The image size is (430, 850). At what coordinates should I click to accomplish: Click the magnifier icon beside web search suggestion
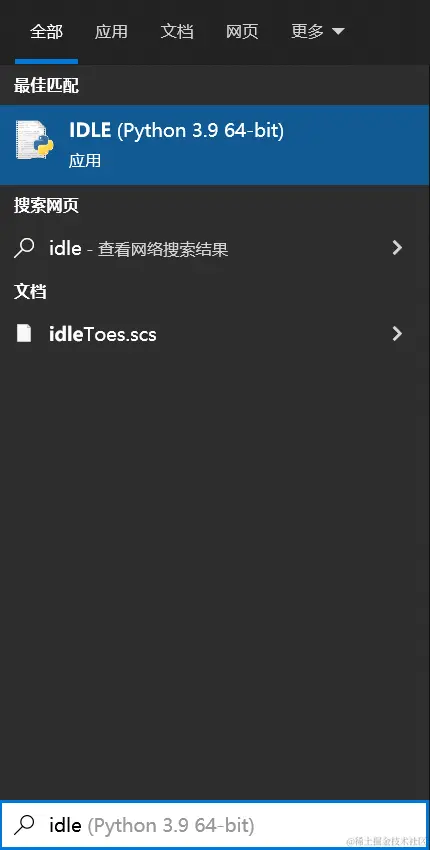coord(23,248)
